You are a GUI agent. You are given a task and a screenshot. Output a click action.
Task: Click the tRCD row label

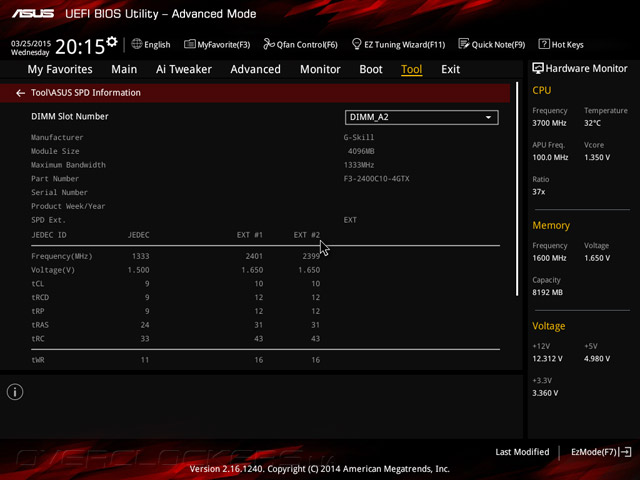40,298
